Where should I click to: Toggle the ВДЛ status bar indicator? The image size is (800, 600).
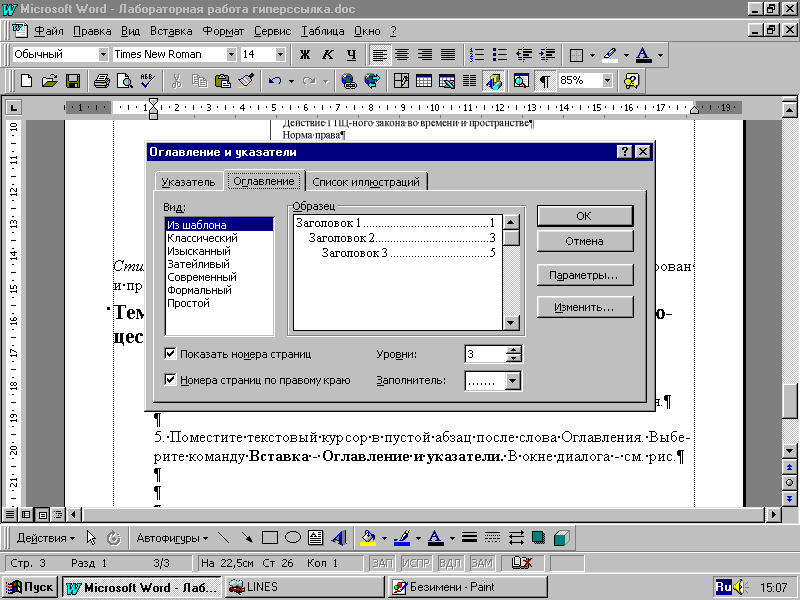click(x=449, y=563)
